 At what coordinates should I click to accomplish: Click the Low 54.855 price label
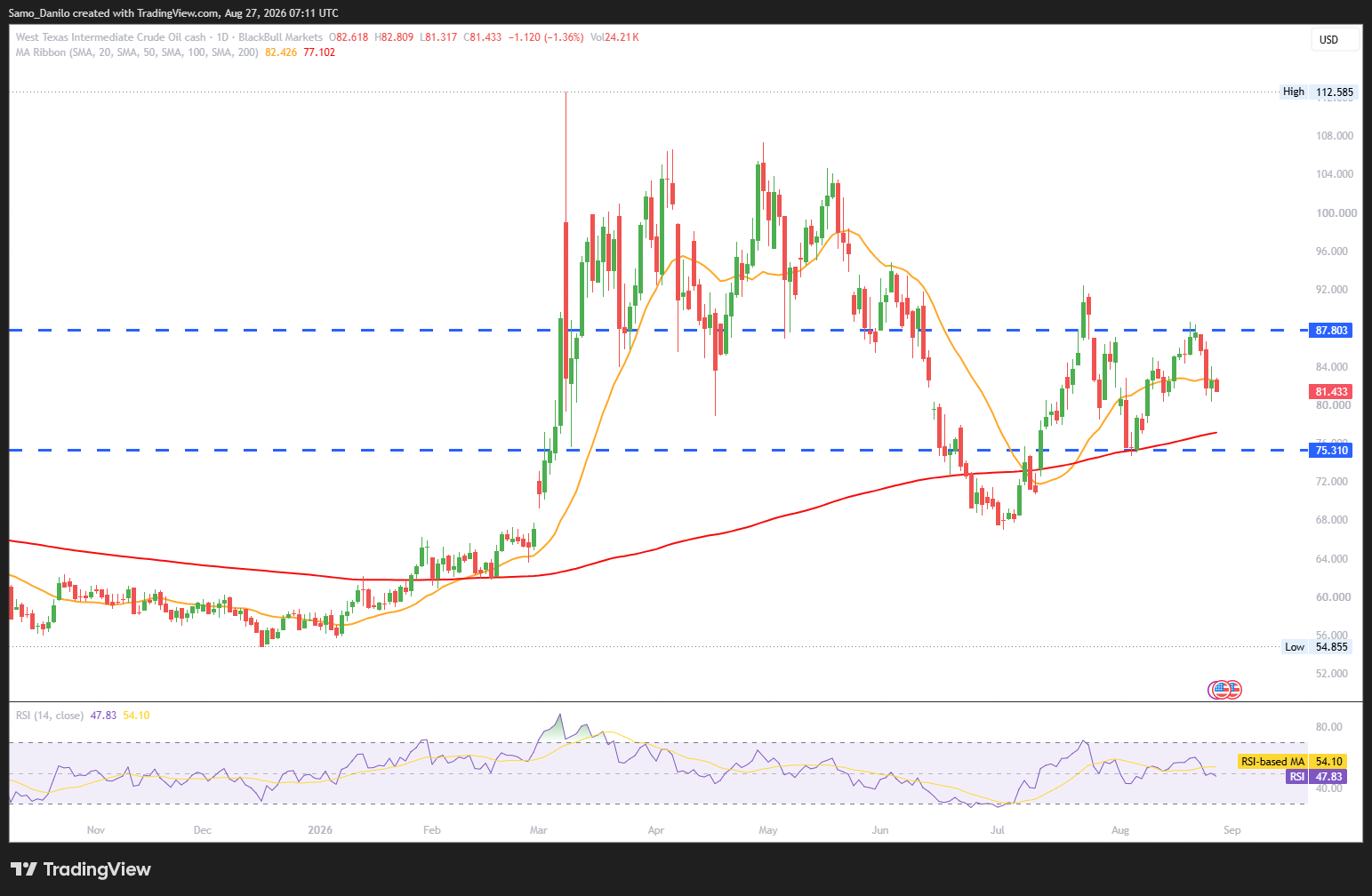pyautogui.click(x=1317, y=647)
